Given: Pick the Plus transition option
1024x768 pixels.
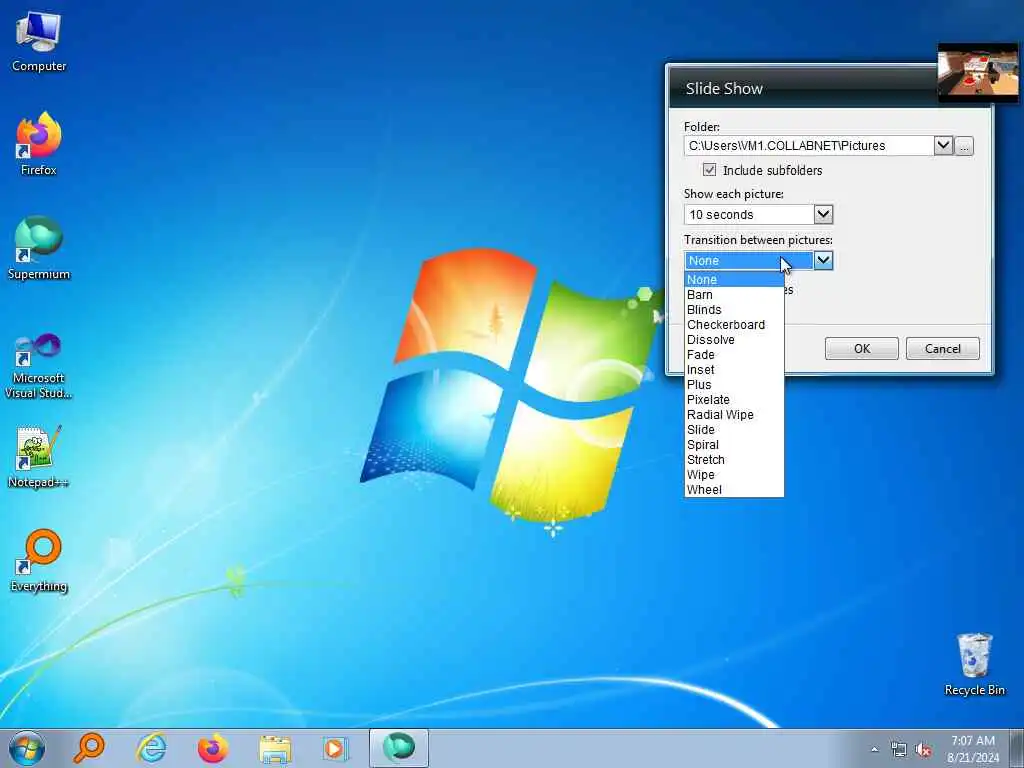Looking at the screenshot, I should pyautogui.click(x=734, y=385).
